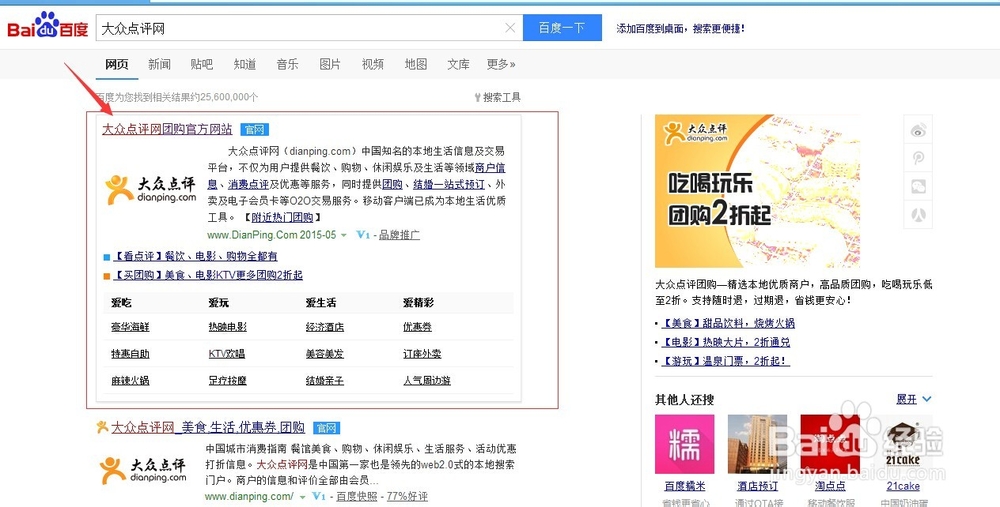This screenshot has width=1000, height=507.
Task: Switch to the 地图 tab
Action: (415, 64)
